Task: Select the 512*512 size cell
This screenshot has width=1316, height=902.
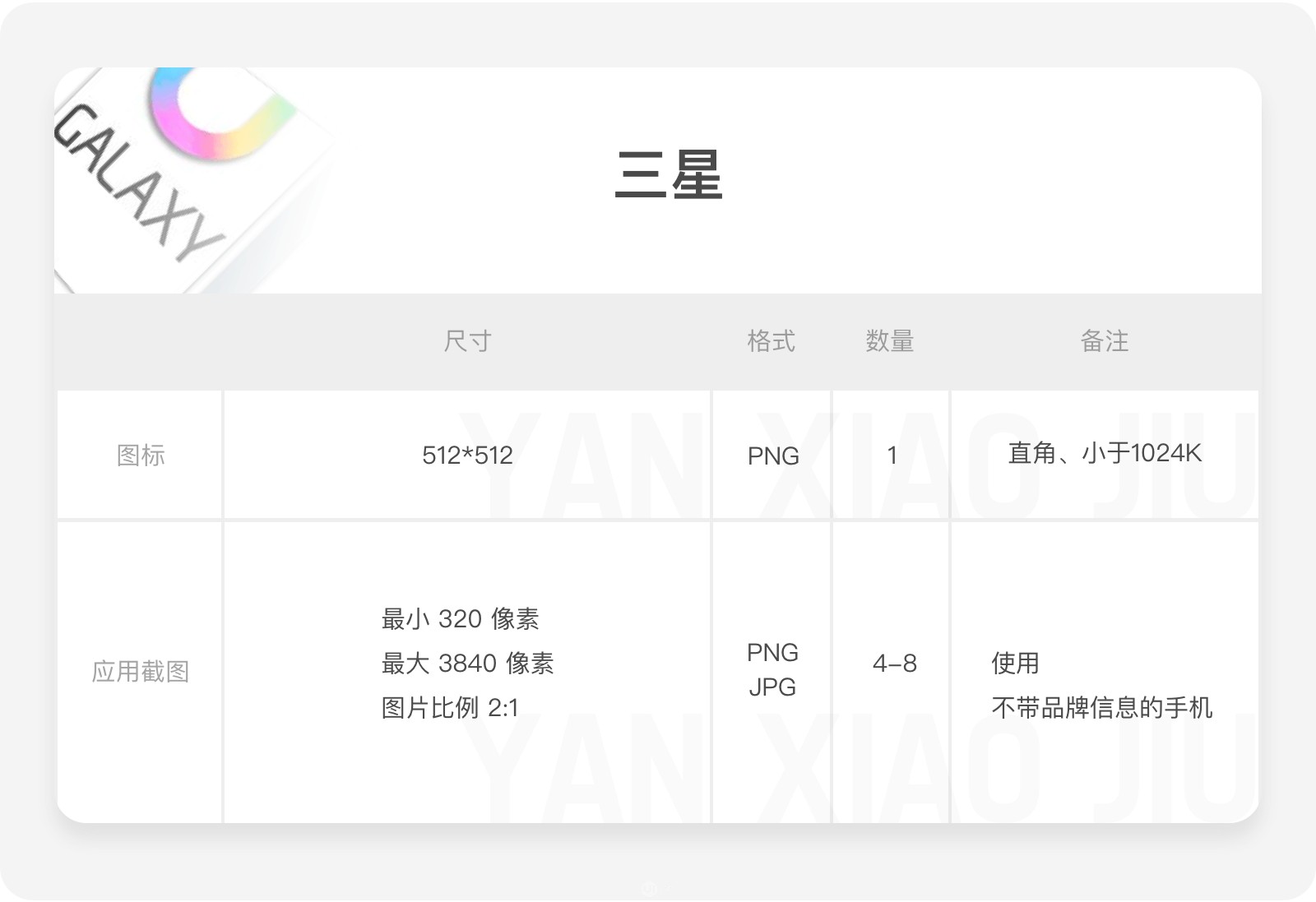Action: [x=467, y=455]
